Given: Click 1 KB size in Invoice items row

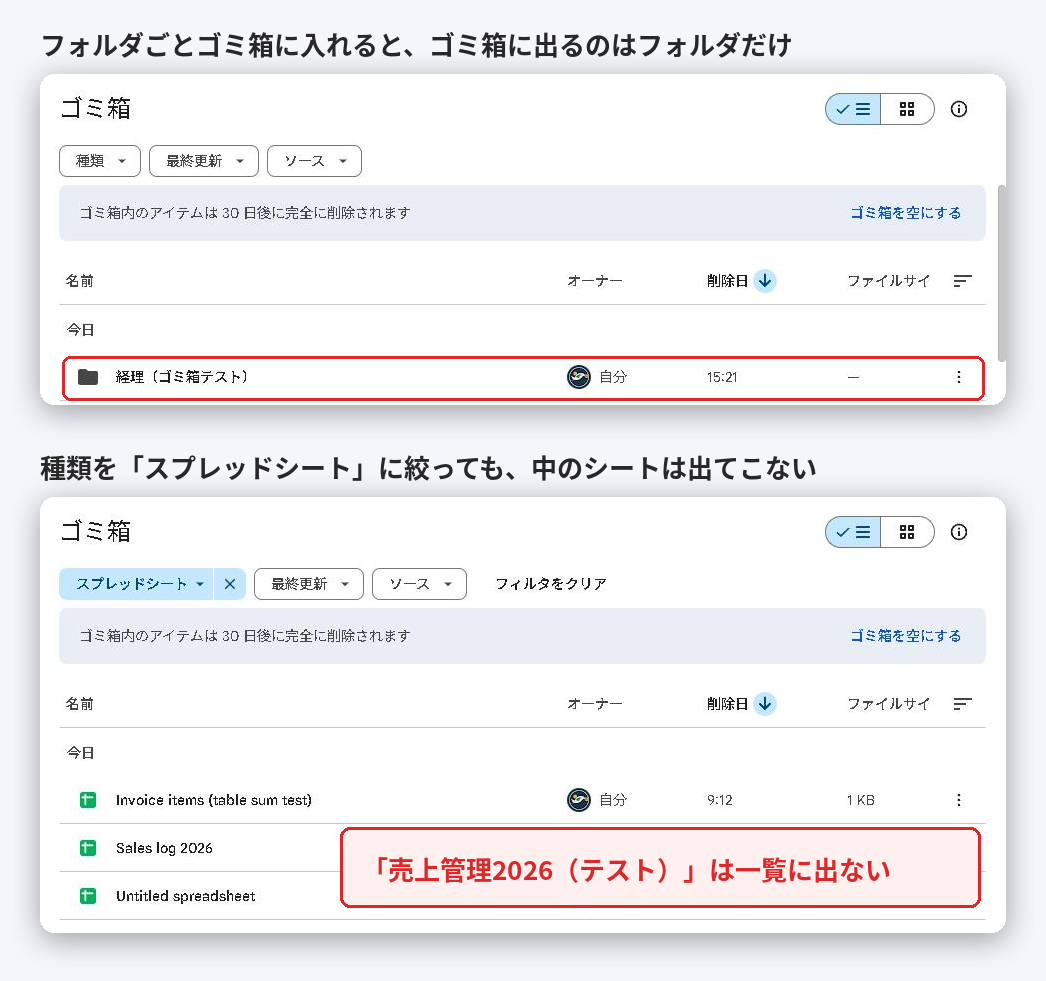Looking at the screenshot, I should 861,800.
